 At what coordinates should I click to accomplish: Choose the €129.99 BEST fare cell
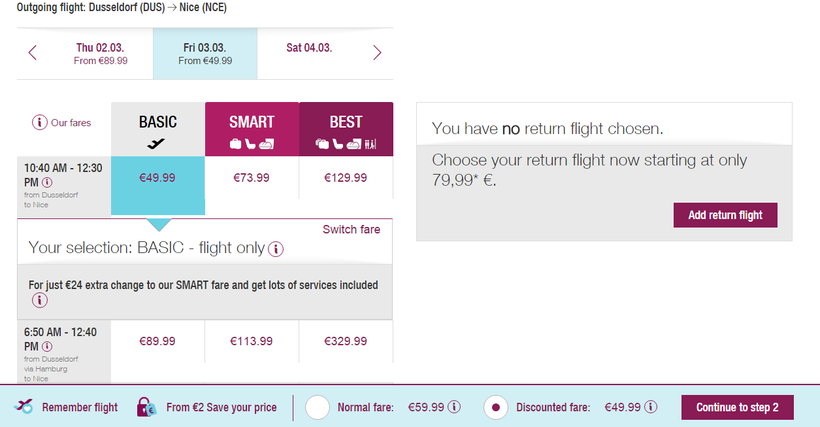pyautogui.click(x=346, y=177)
